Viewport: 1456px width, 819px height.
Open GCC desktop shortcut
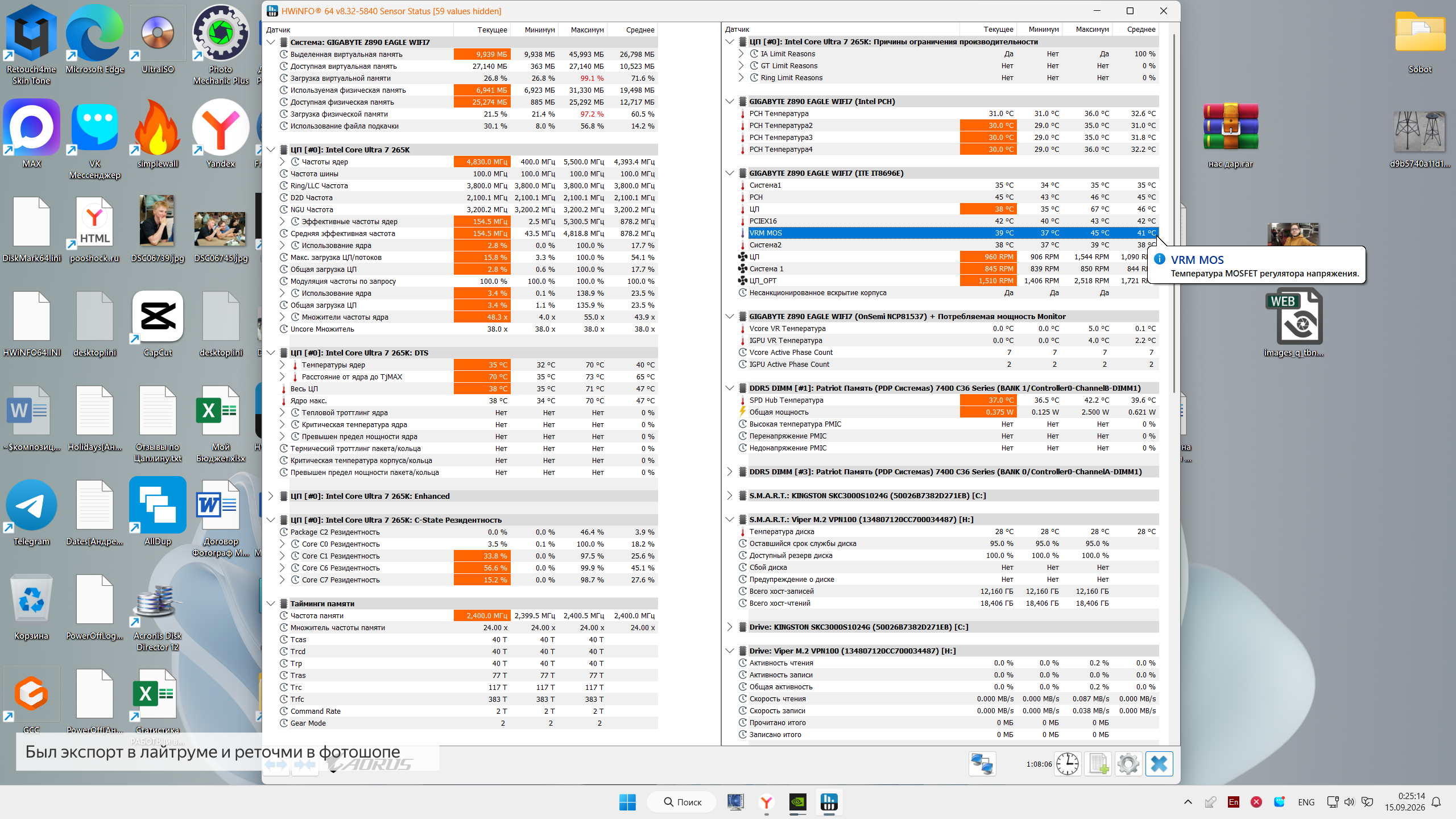(31, 701)
